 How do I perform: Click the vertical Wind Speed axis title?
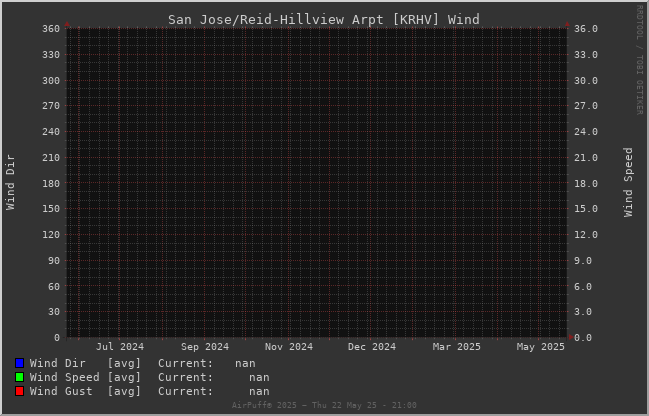(x=628, y=183)
